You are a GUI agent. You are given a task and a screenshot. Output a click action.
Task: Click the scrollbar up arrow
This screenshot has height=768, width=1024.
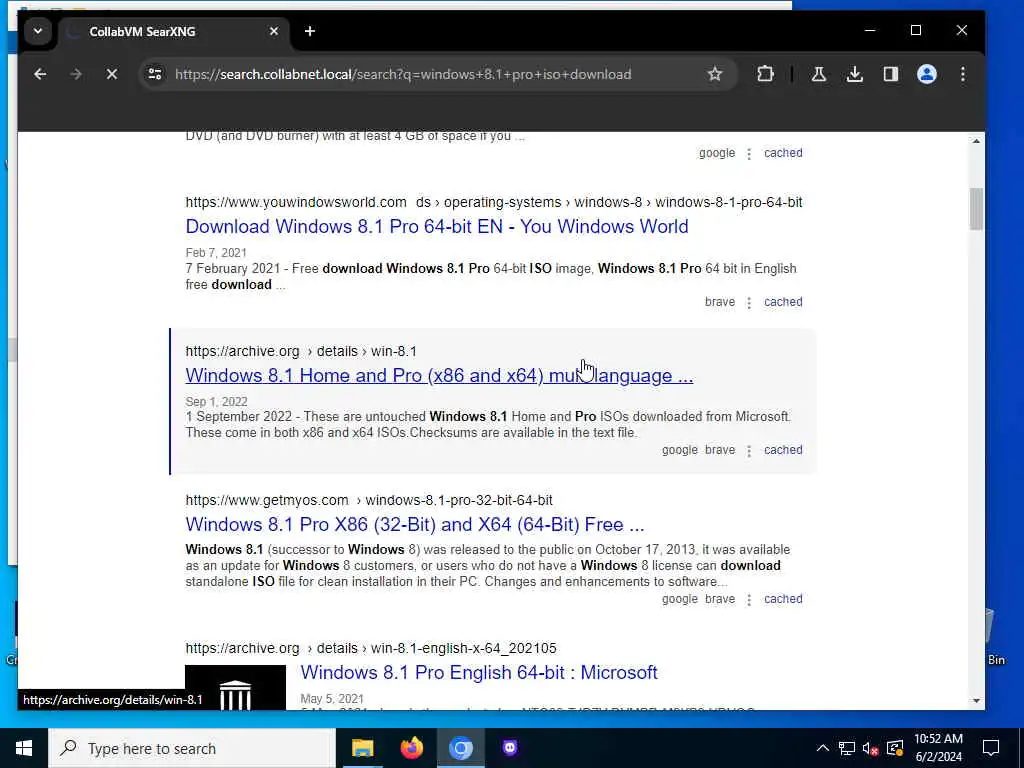(976, 141)
